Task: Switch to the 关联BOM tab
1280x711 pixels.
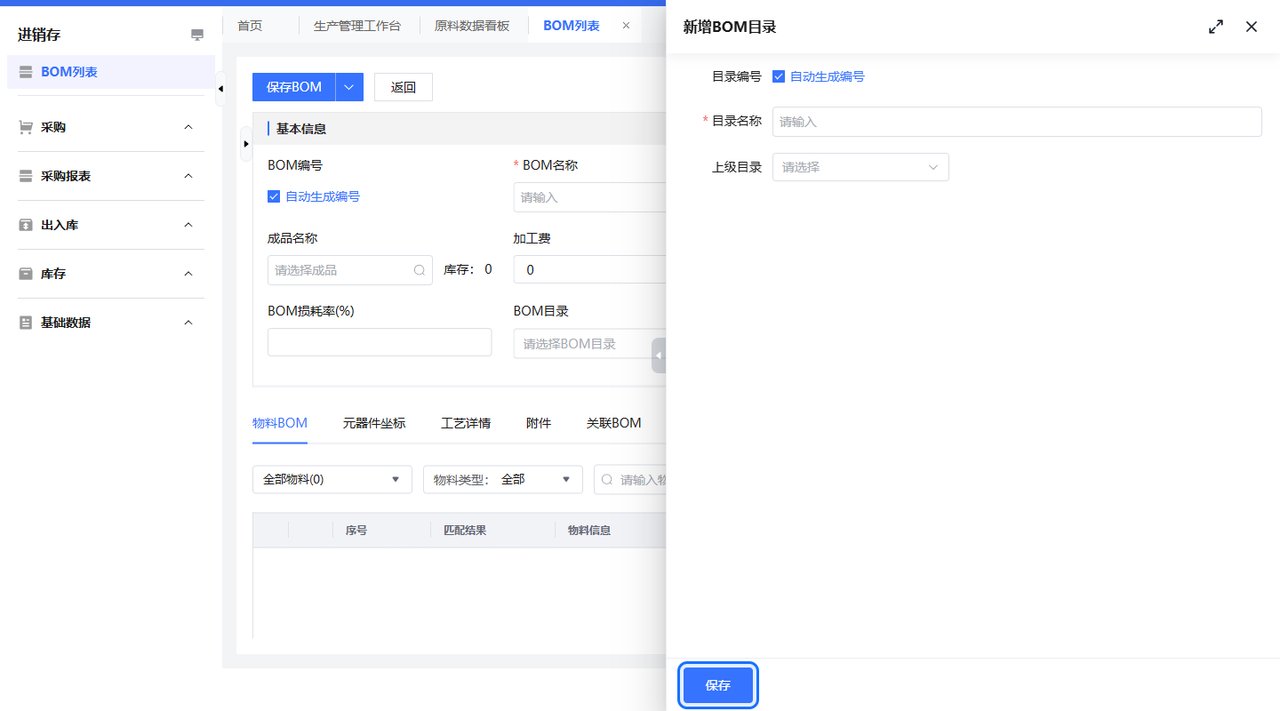Action: click(x=613, y=423)
